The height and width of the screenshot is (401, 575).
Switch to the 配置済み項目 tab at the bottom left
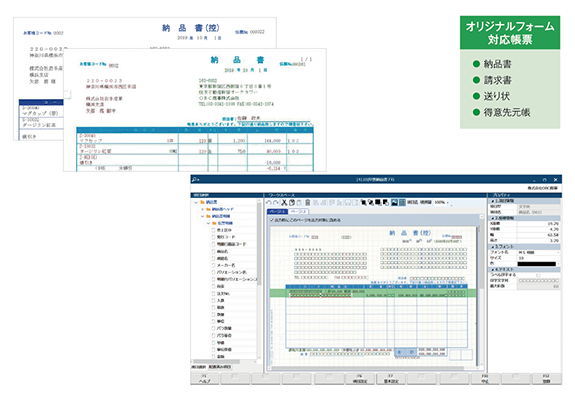coord(220,367)
